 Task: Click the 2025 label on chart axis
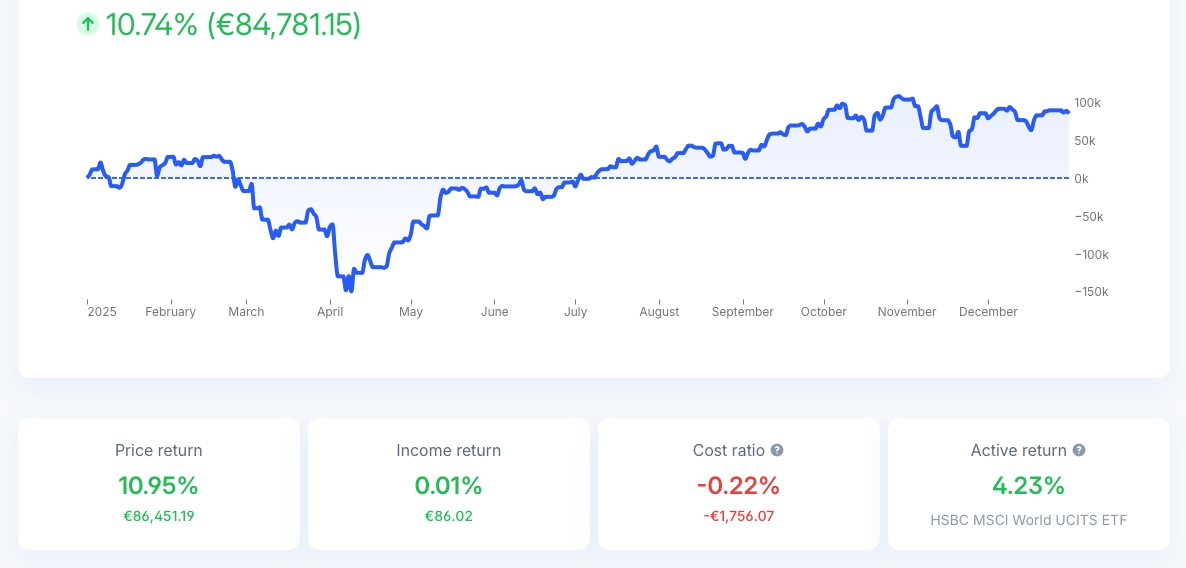point(102,312)
